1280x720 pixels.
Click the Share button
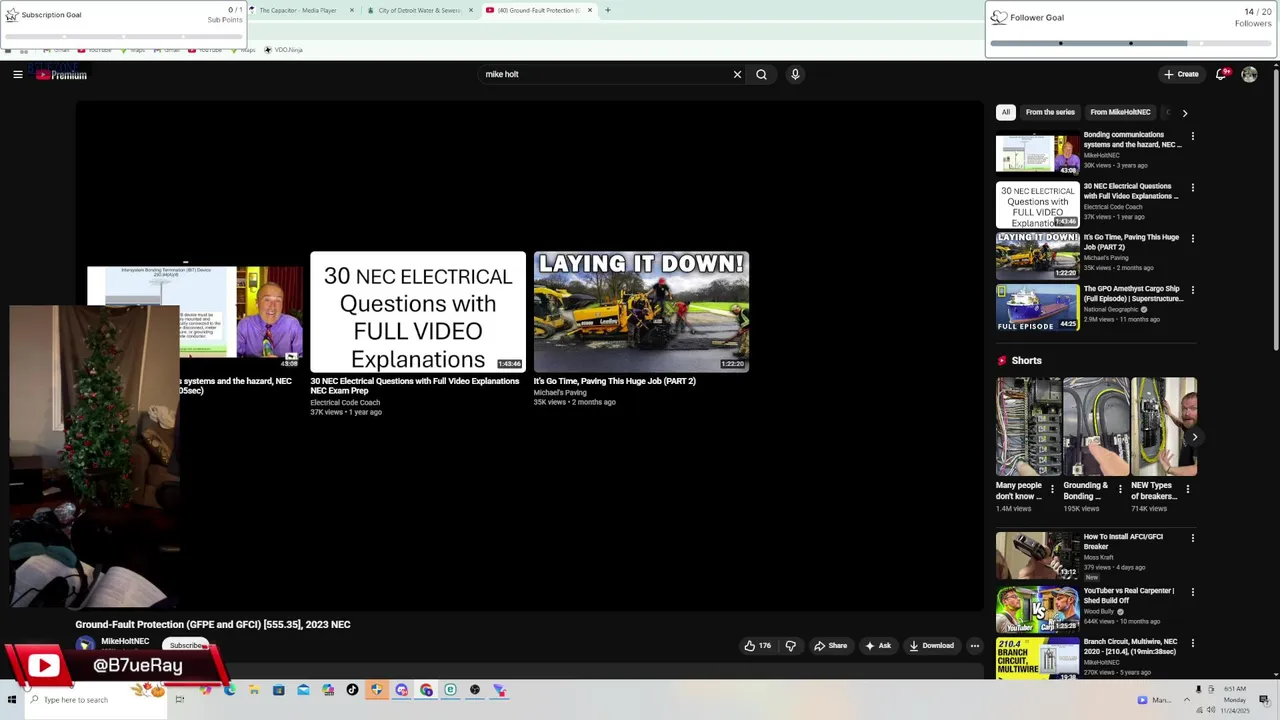(830, 646)
